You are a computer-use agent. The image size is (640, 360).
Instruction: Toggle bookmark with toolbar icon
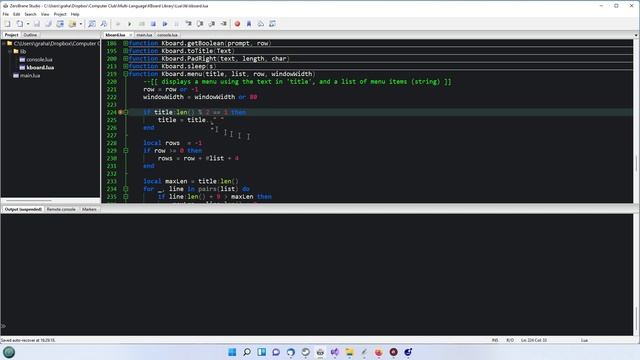click(x=249, y=24)
